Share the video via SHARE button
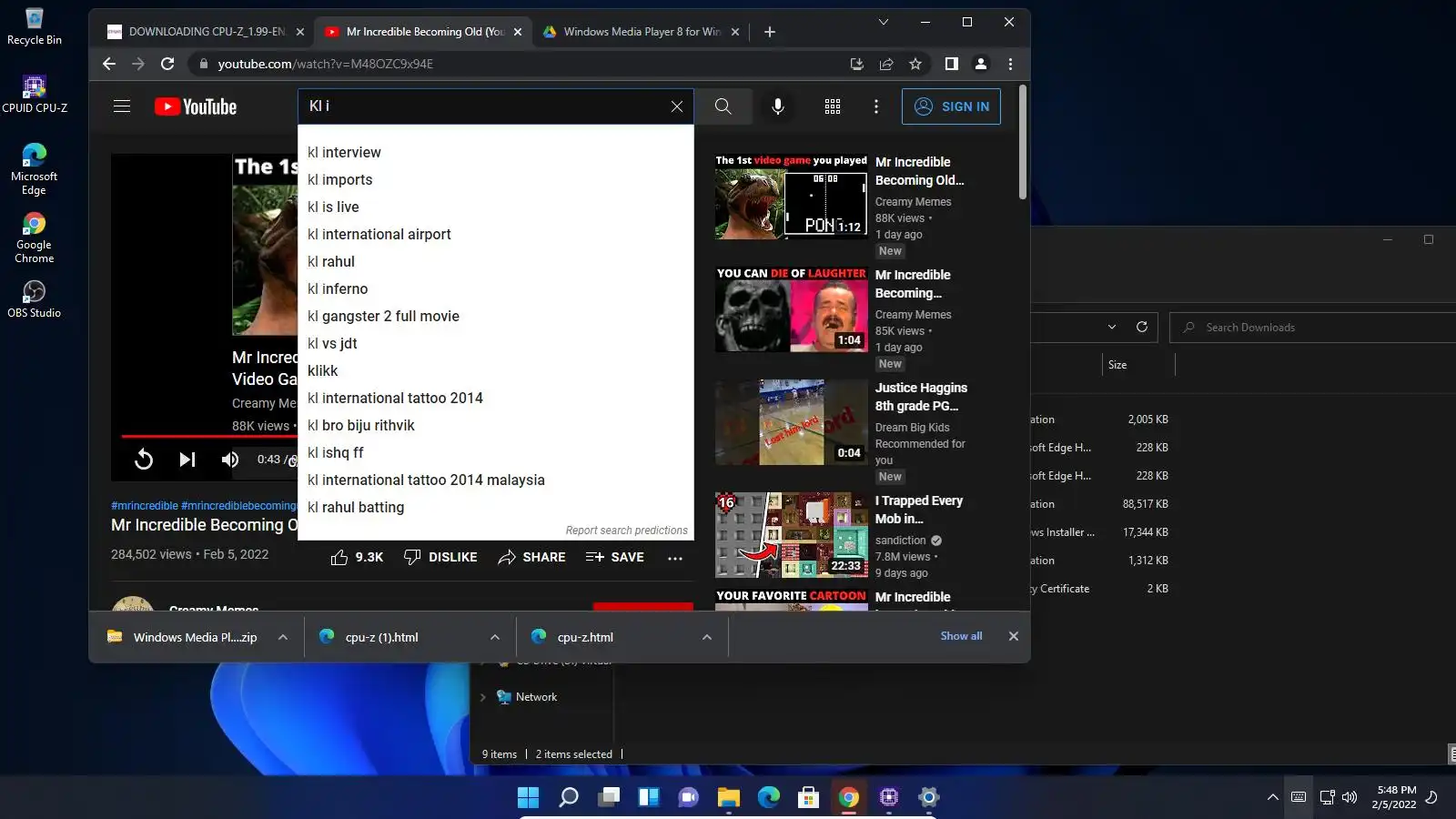This screenshot has width=1456, height=819. coord(532,557)
